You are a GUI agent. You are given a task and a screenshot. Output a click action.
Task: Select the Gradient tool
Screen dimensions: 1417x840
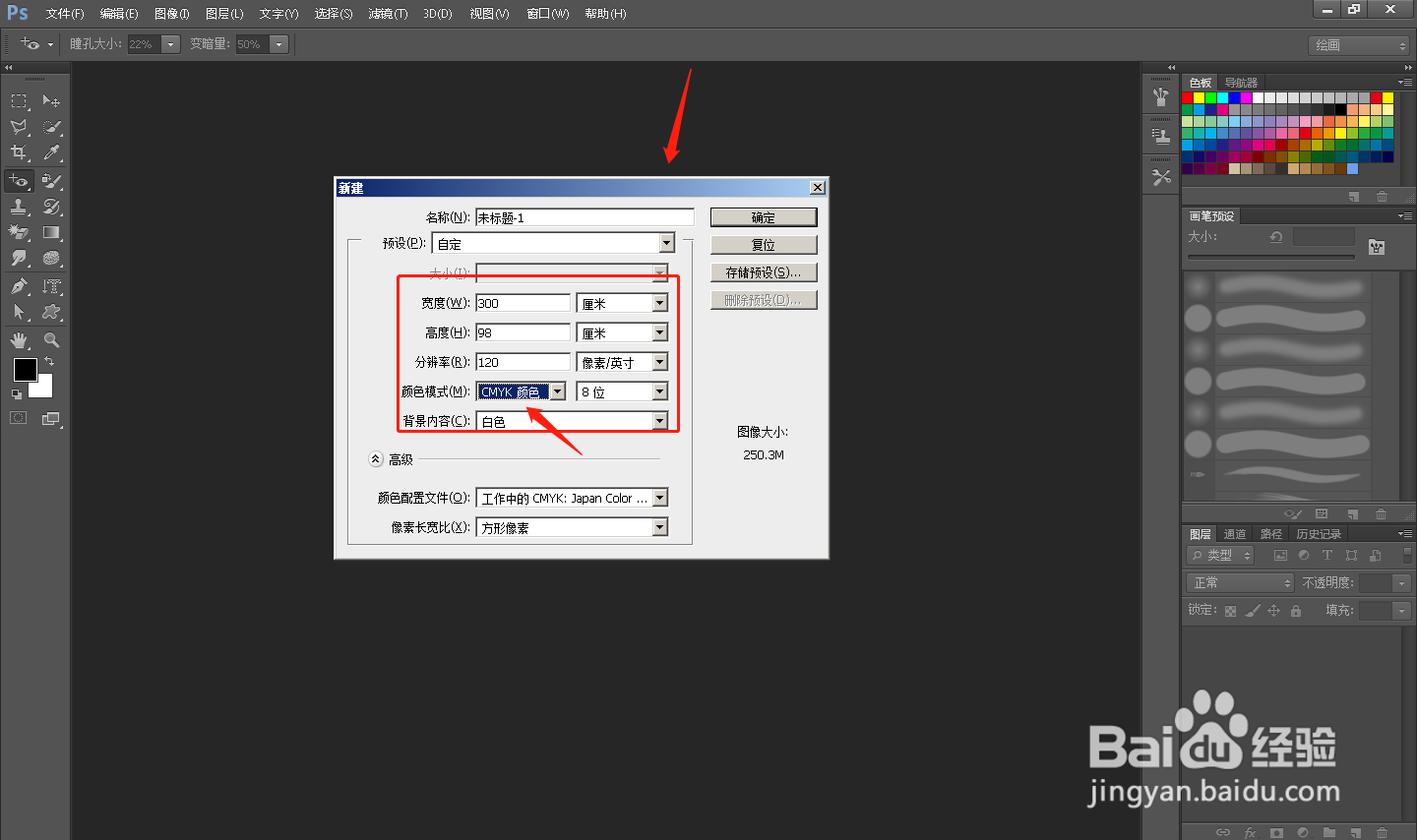click(51, 232)
